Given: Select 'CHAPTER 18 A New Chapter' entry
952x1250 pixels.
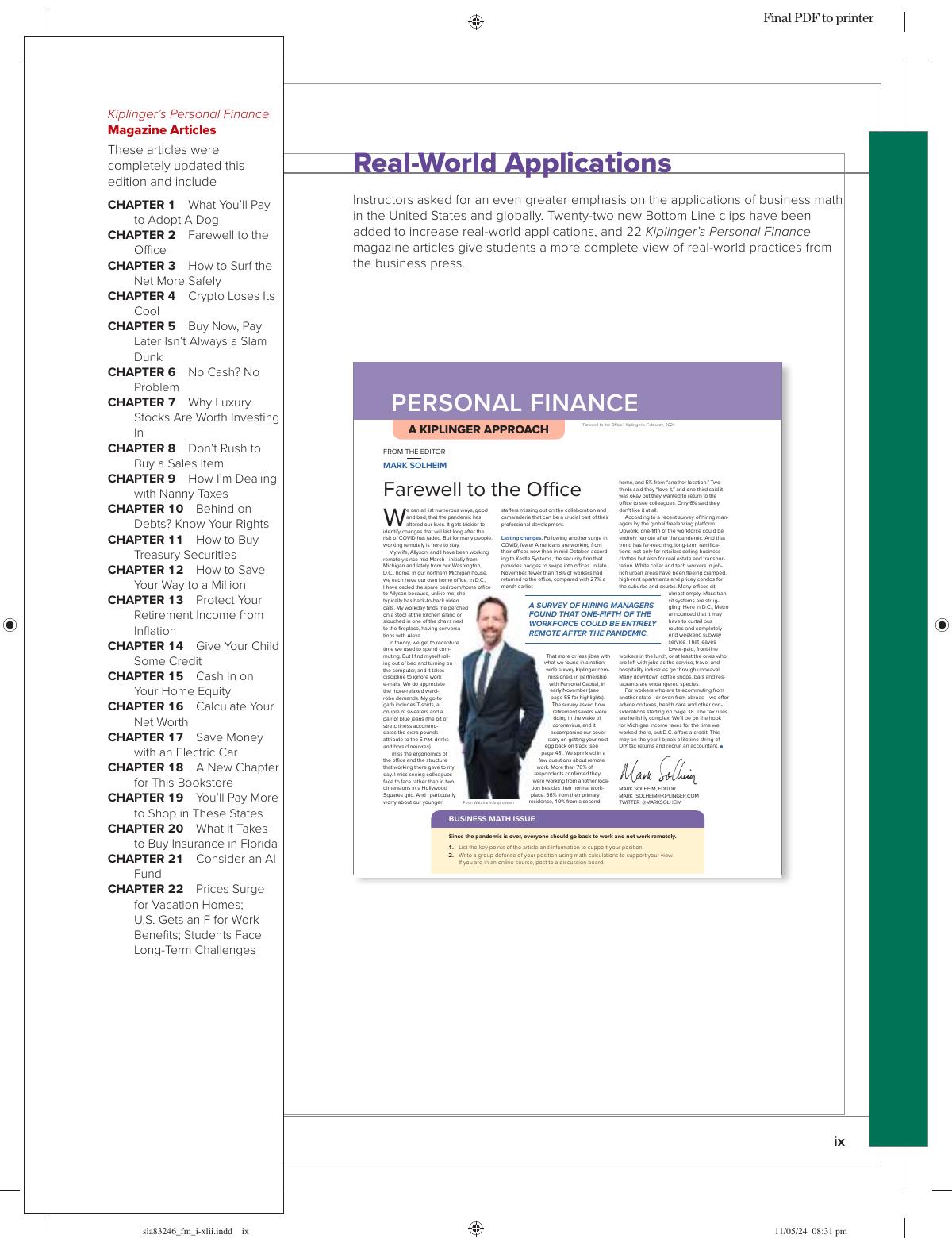Looking at the screenshot, I should (194, 775).
